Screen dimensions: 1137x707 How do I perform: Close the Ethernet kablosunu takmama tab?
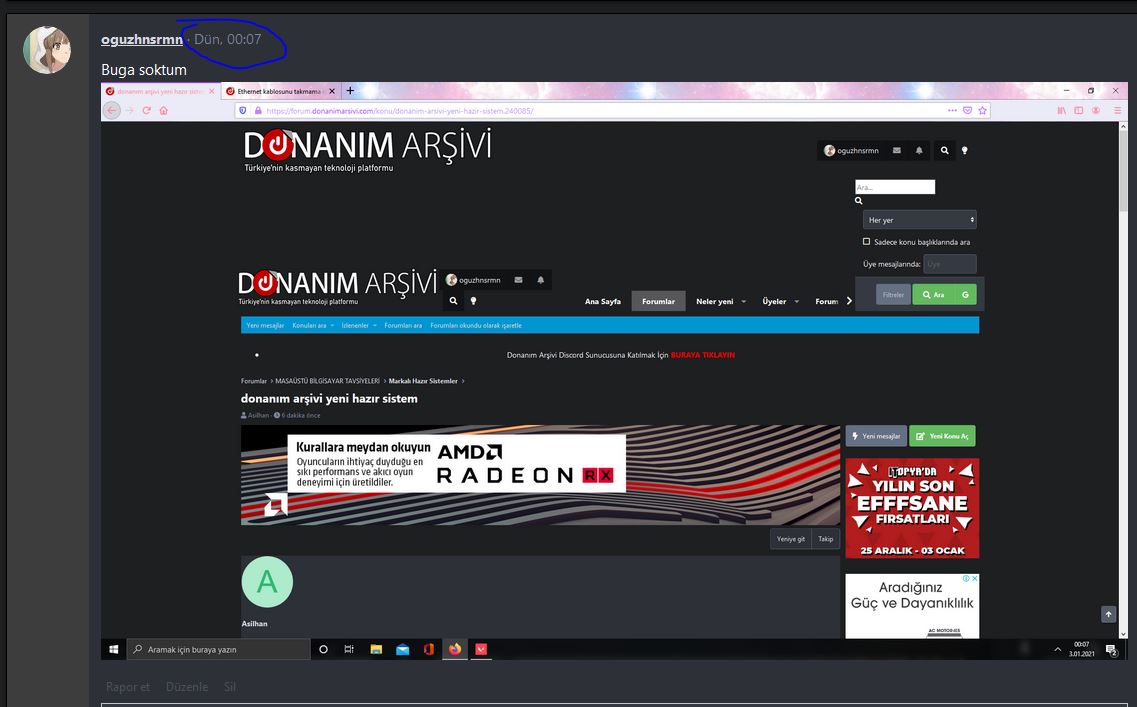(332, 91)
